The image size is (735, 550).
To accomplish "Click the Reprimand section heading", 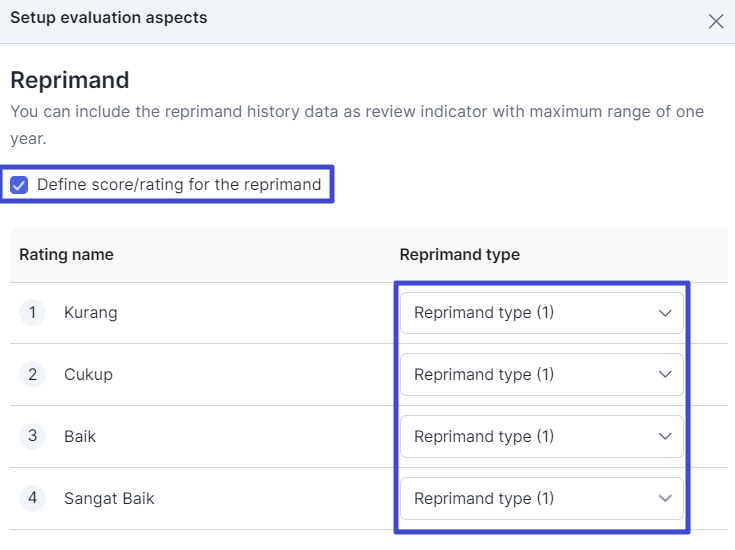I will (x=70, y=80).
